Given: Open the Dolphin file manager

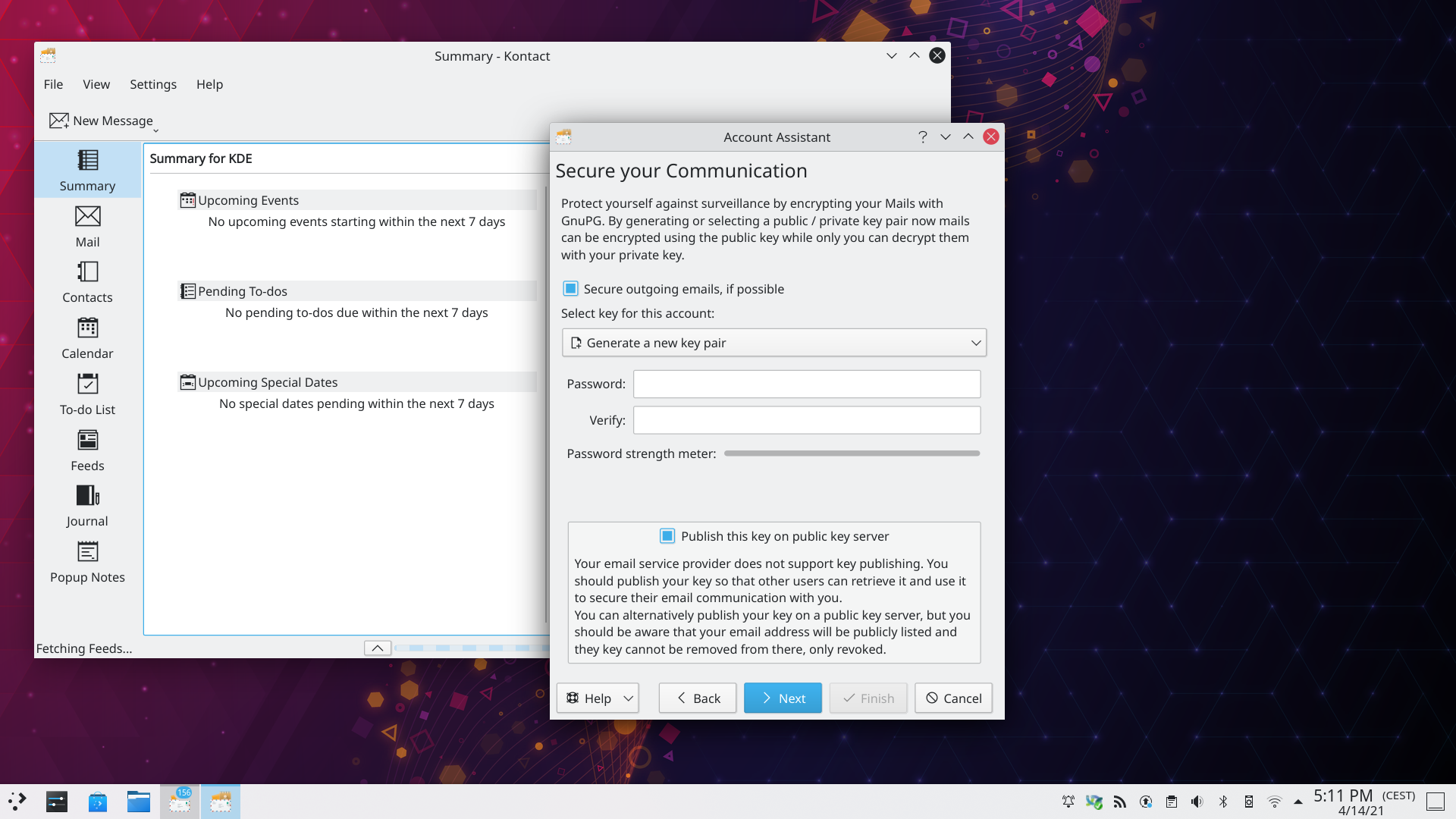Looking at the screenshot, I should 138,802.
